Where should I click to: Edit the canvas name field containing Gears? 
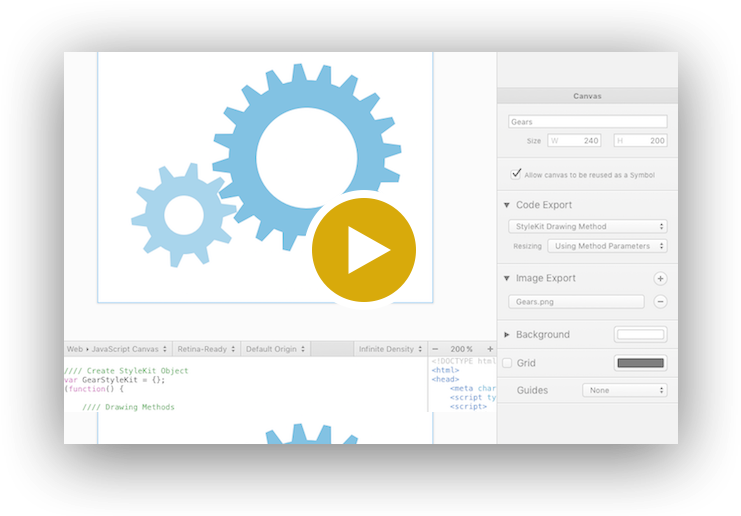587,121
